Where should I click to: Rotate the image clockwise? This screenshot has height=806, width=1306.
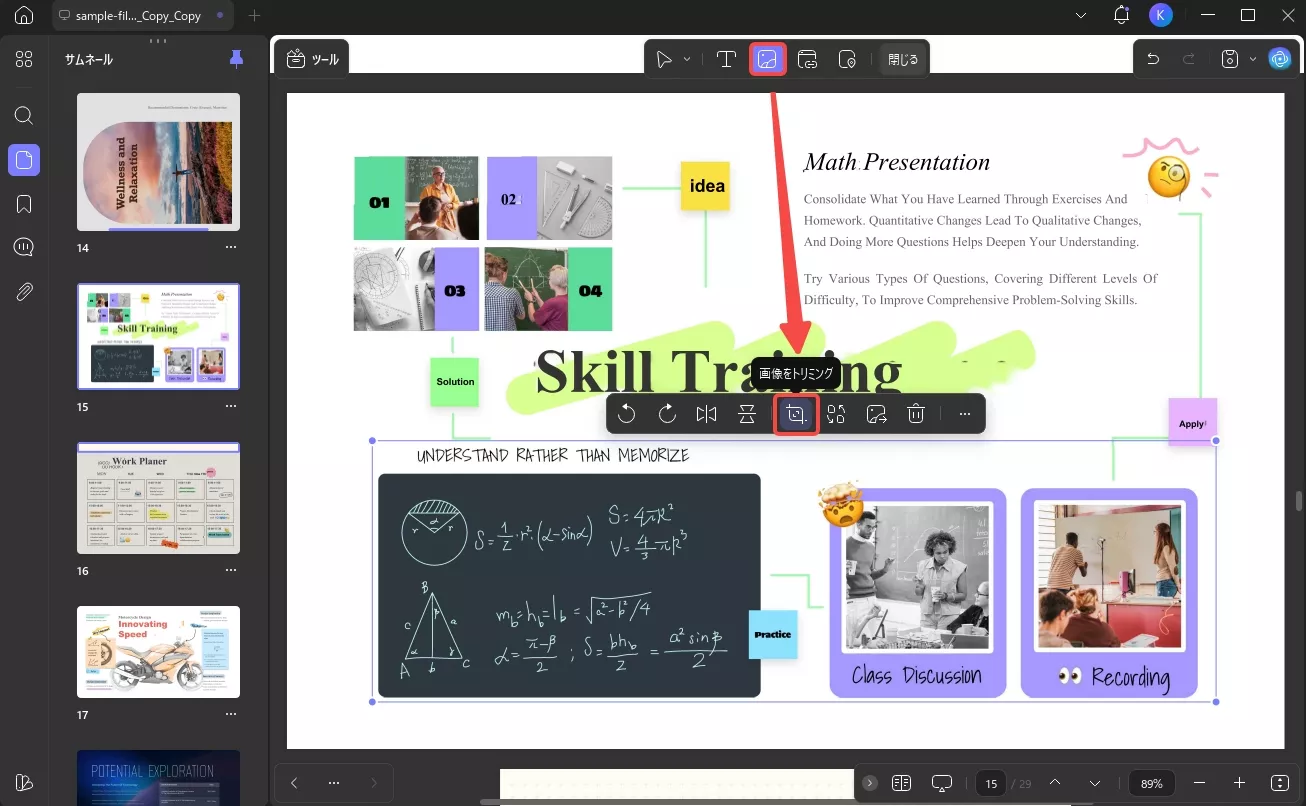point(667,414)
